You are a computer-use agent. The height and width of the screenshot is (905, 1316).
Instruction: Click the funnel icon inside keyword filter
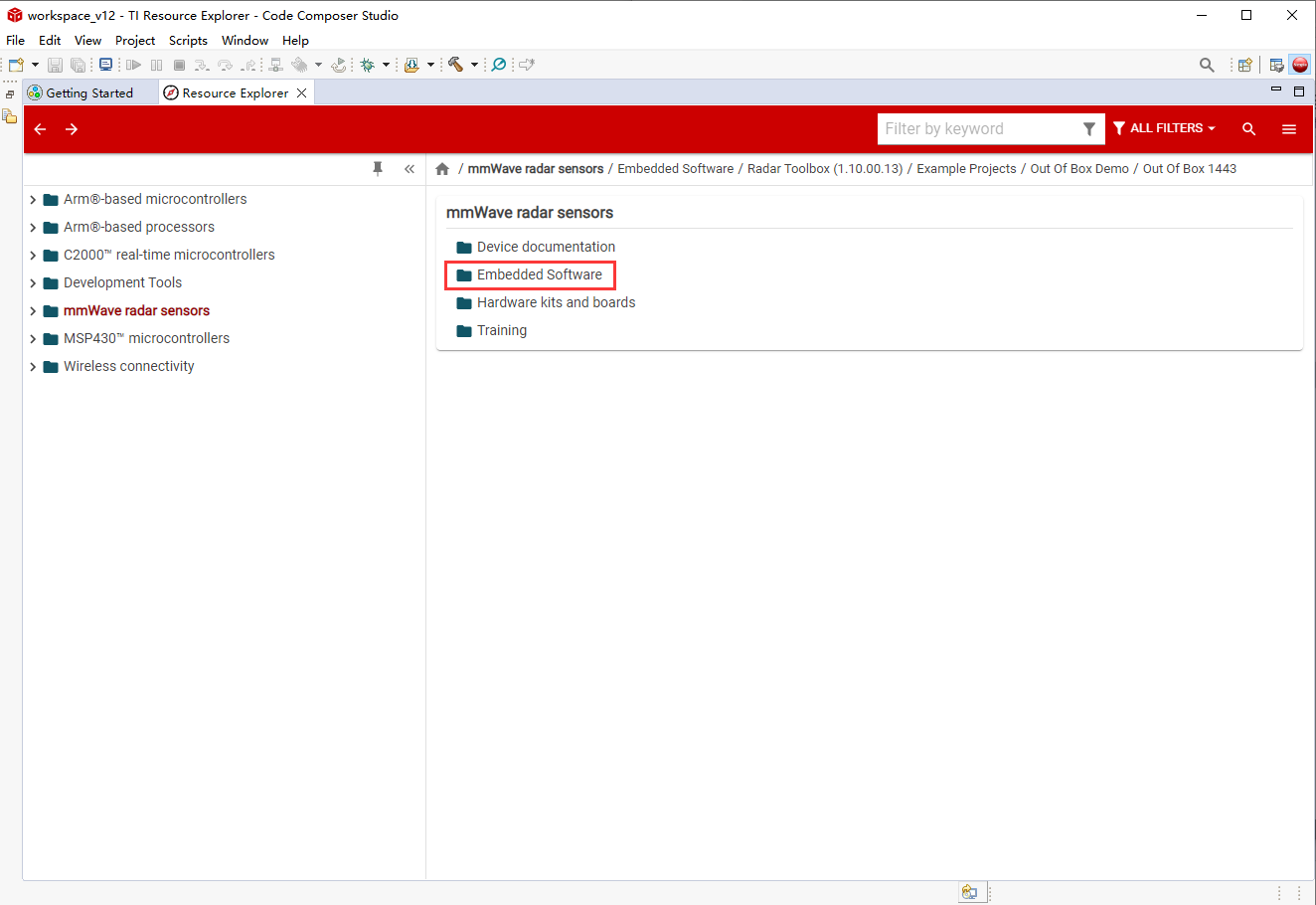(x=1089, y=128)
